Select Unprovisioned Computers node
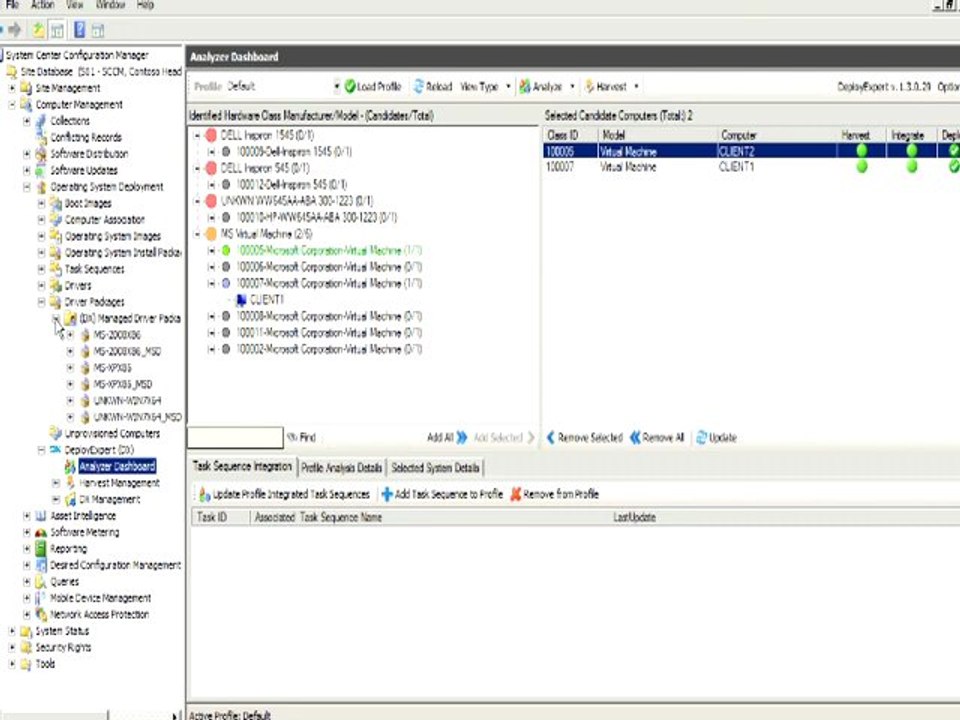The width and height of the screenshot is (960, 720). (x=112, y=433)
